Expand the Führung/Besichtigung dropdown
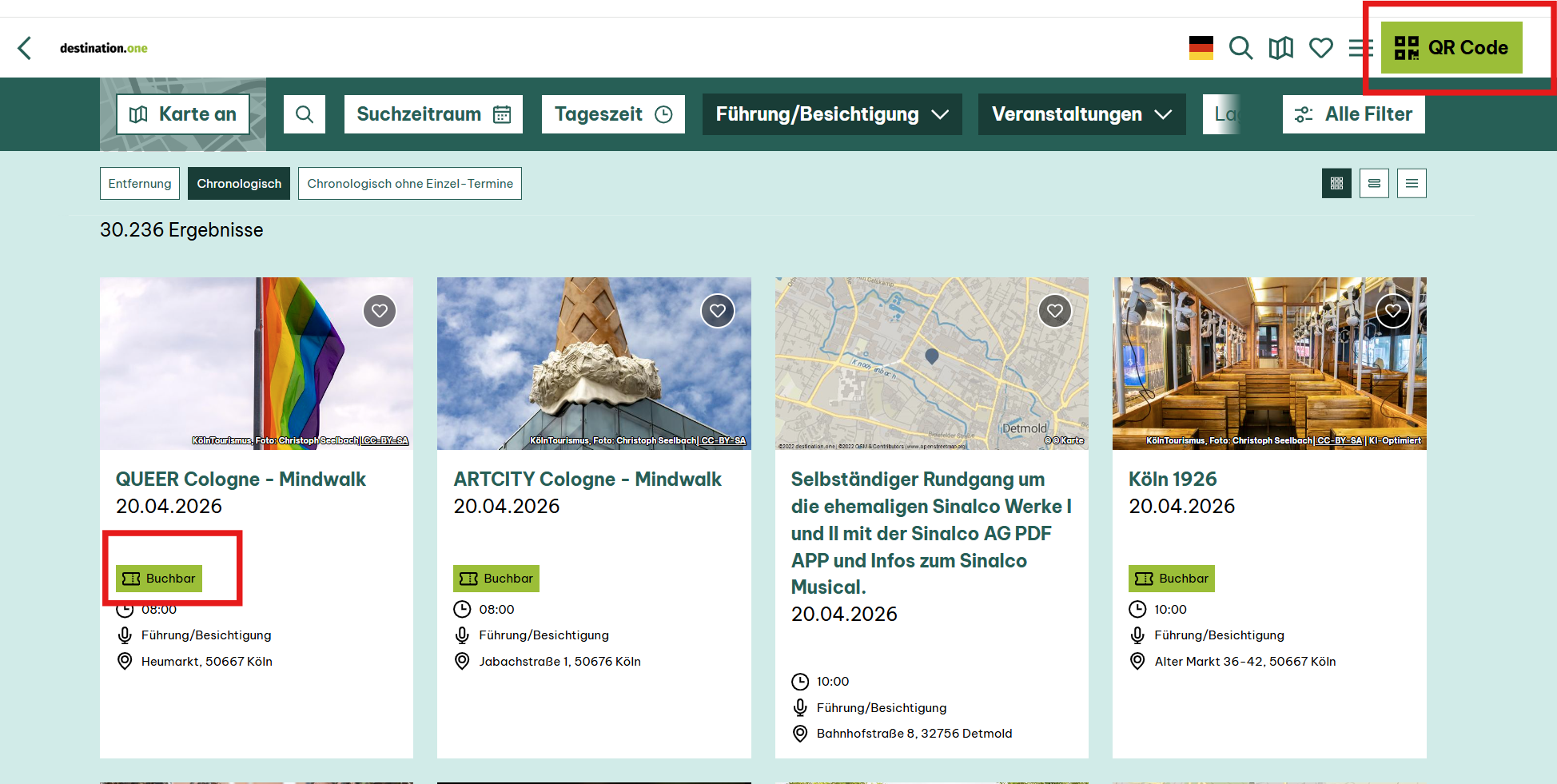The width and height of the screenshot is (1557, 784). pyautogui.click(x=832, y=114)
